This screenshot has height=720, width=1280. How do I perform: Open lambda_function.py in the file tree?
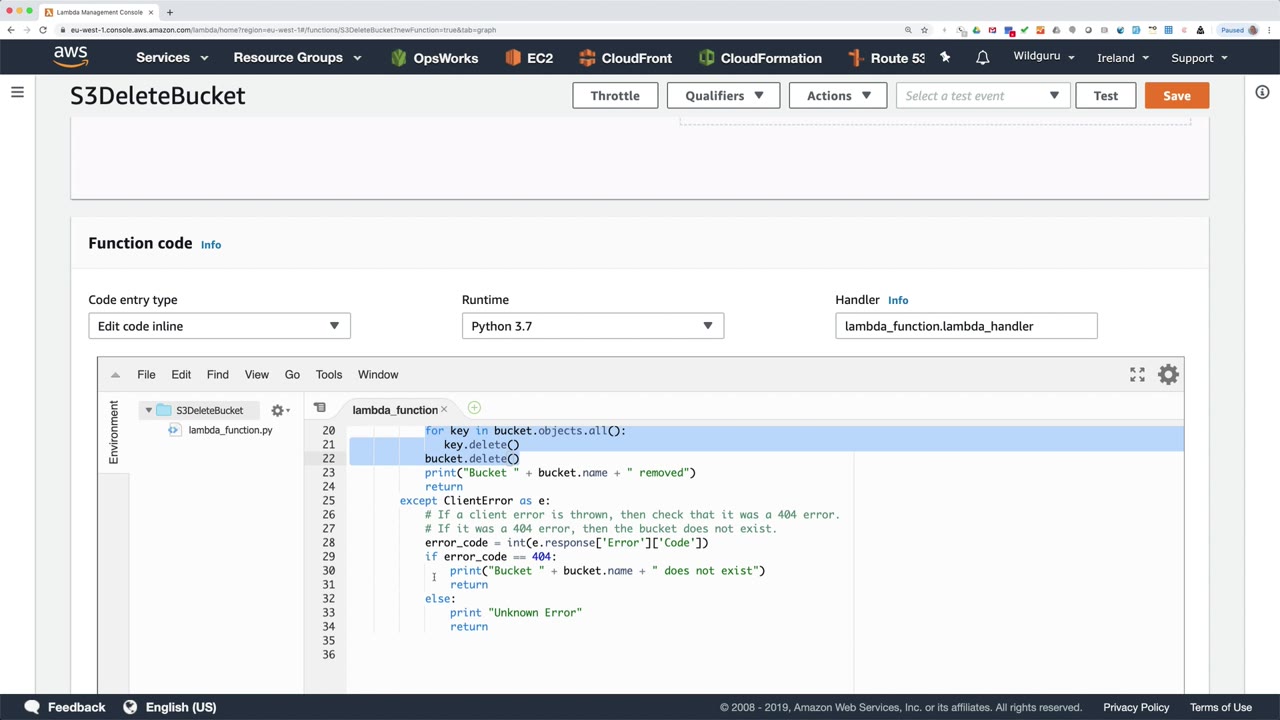point(229,430)
